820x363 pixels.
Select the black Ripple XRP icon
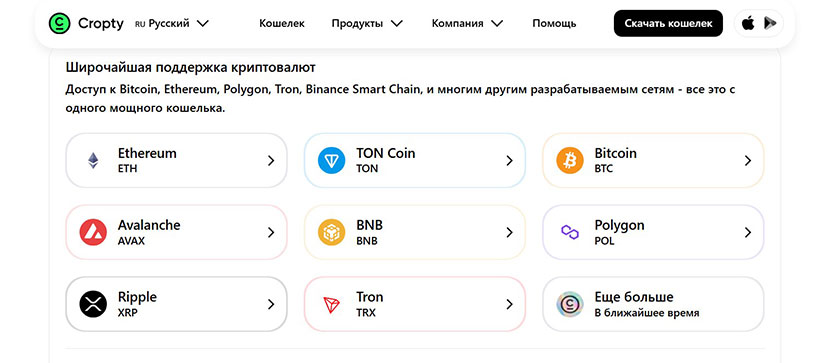coord(93,304)
